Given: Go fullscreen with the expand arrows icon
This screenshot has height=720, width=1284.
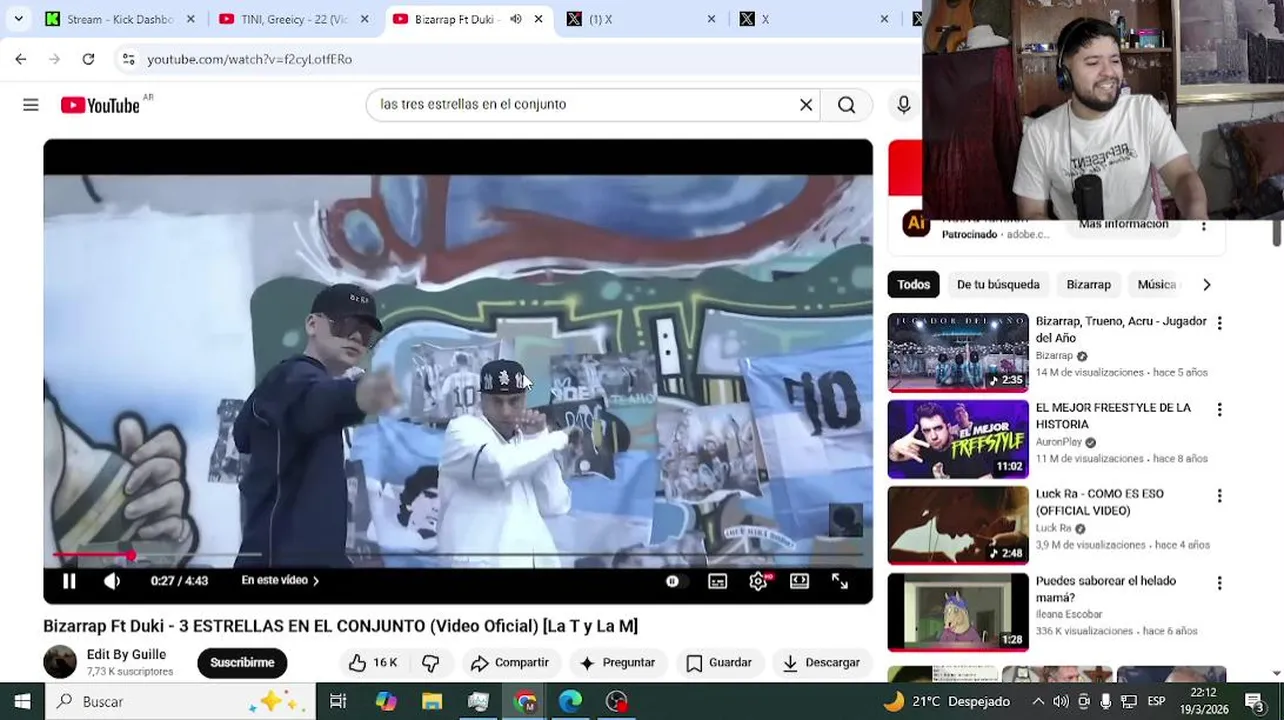Looking at the screenshot, I should tap(840, 581).
